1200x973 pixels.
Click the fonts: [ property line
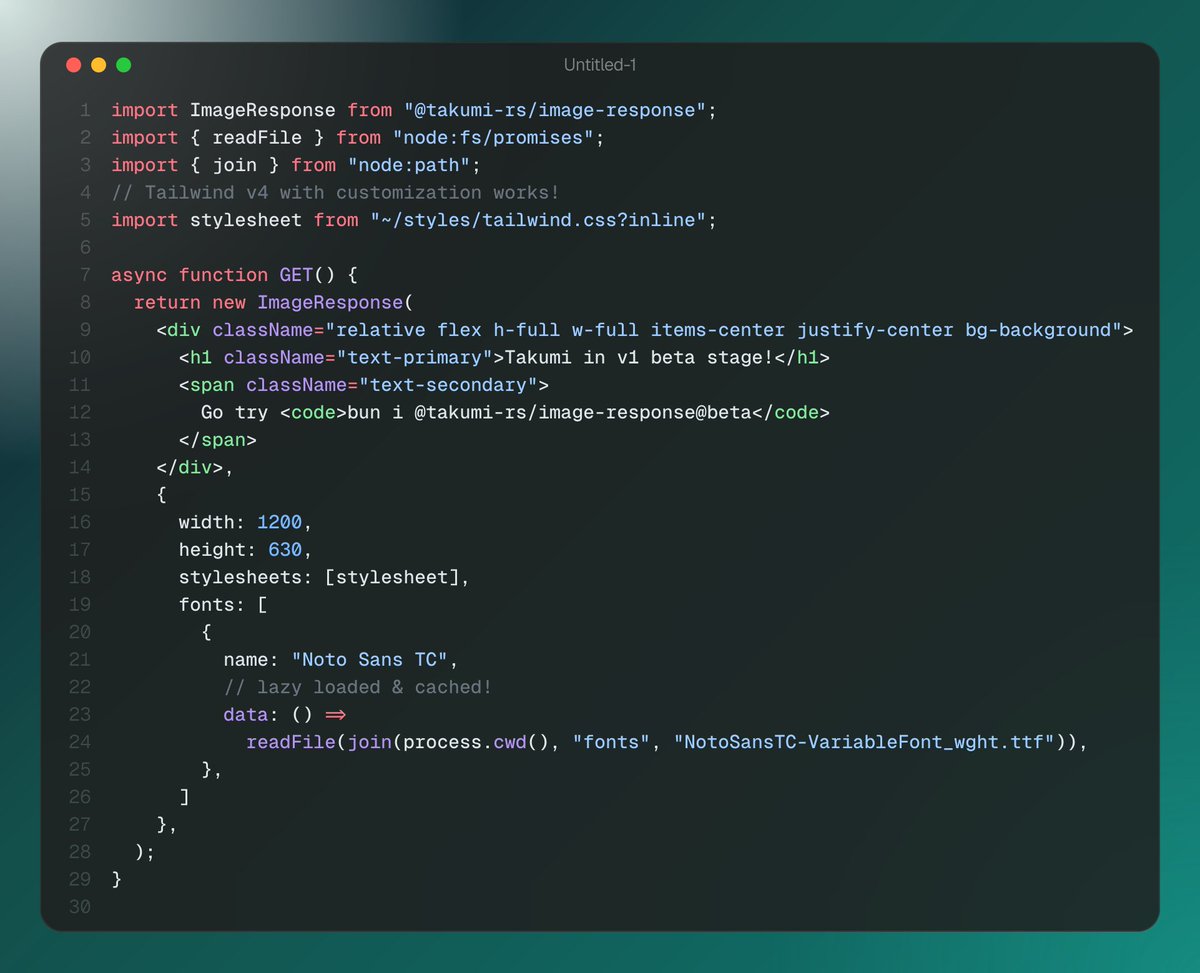pyautogui.click(x=223, y=605)
